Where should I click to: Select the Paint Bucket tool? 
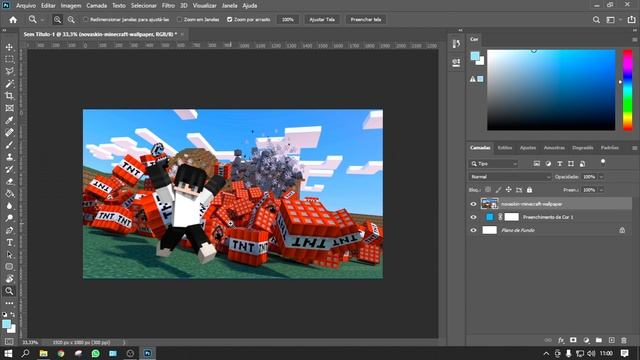point(9,194)
